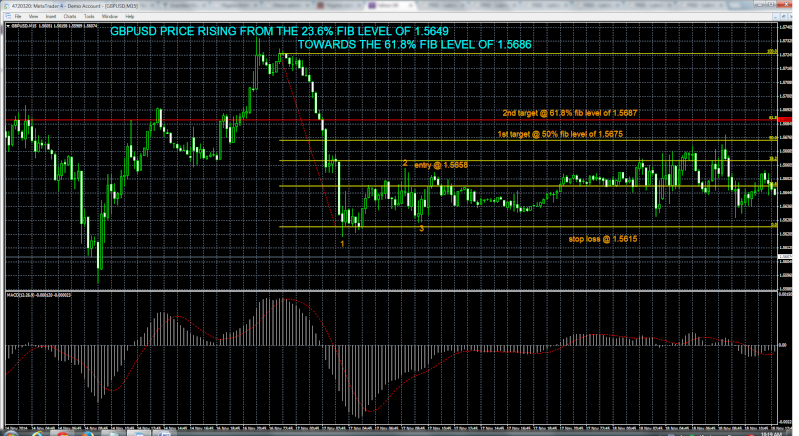Open the View menu

pyautogui.click(x=33, y=16)
